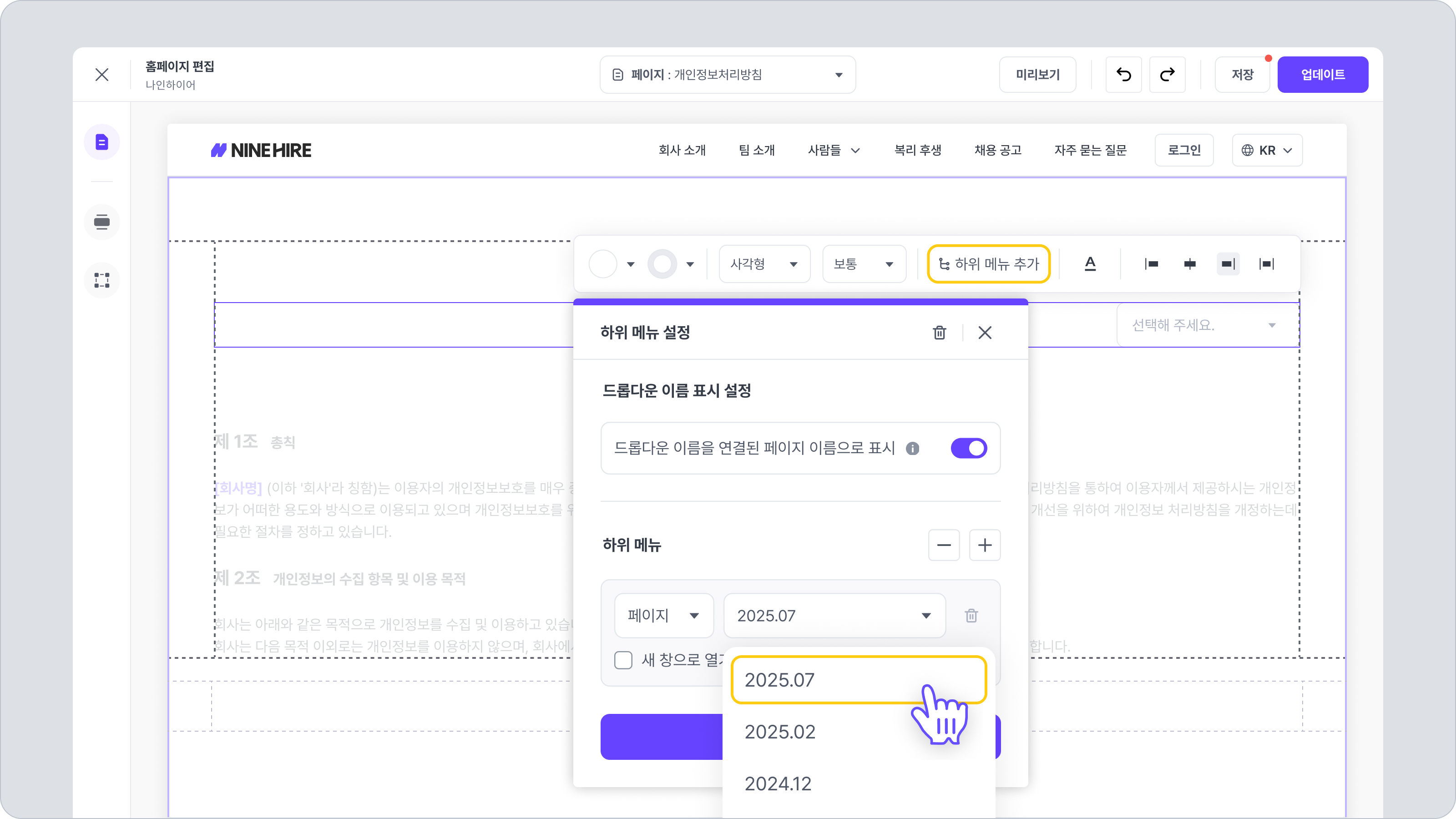This screenshot has width=1456, height=819.
Task: Toggle dropdown name display as page name switch
Action: click(969, 448)
